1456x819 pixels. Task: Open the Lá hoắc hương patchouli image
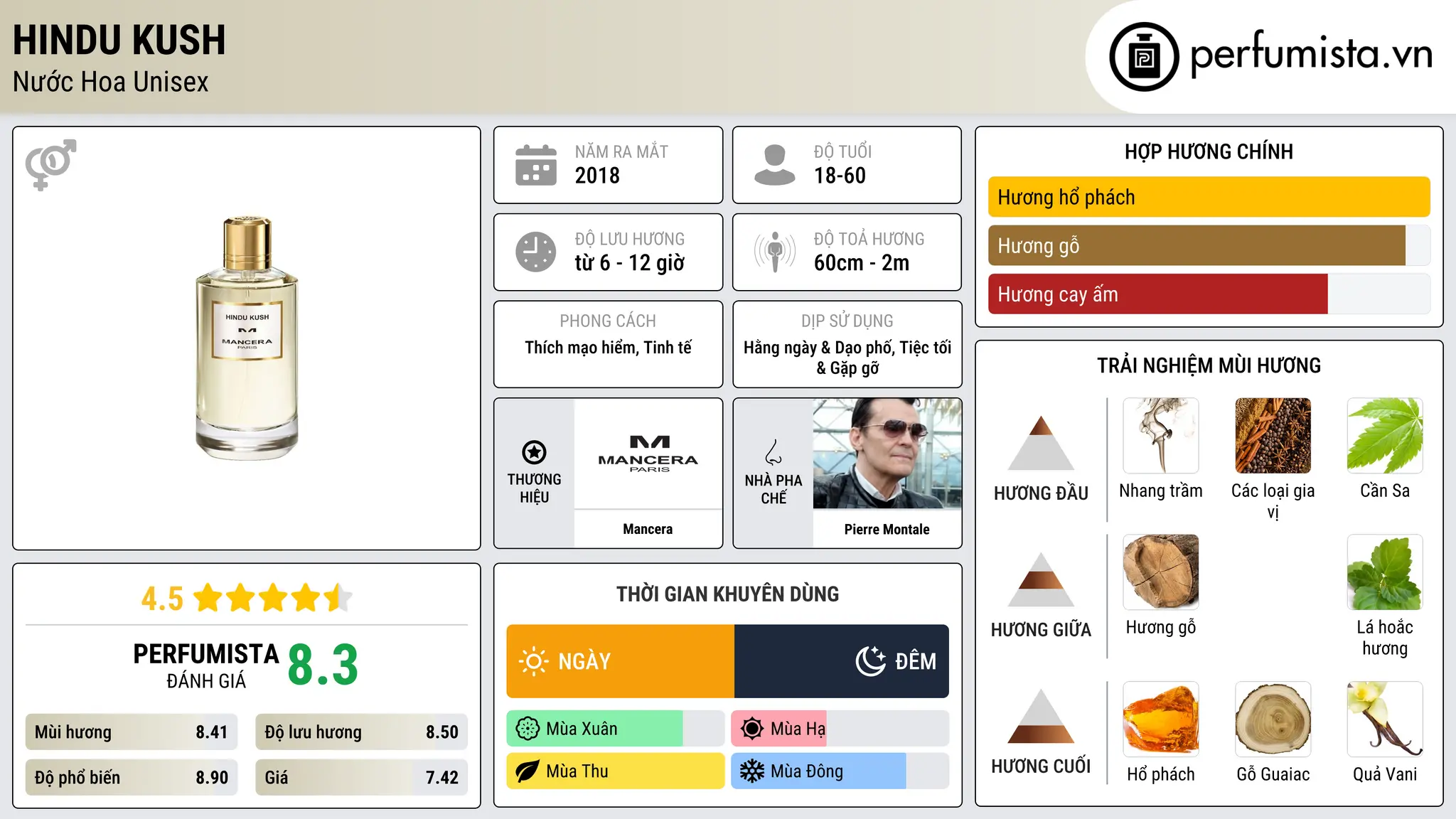tap(1385, 572)
